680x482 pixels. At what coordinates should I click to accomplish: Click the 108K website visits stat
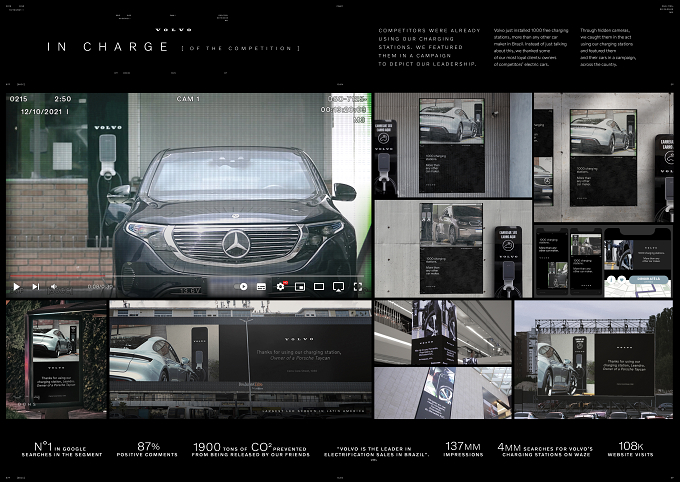tap(630, 449)
